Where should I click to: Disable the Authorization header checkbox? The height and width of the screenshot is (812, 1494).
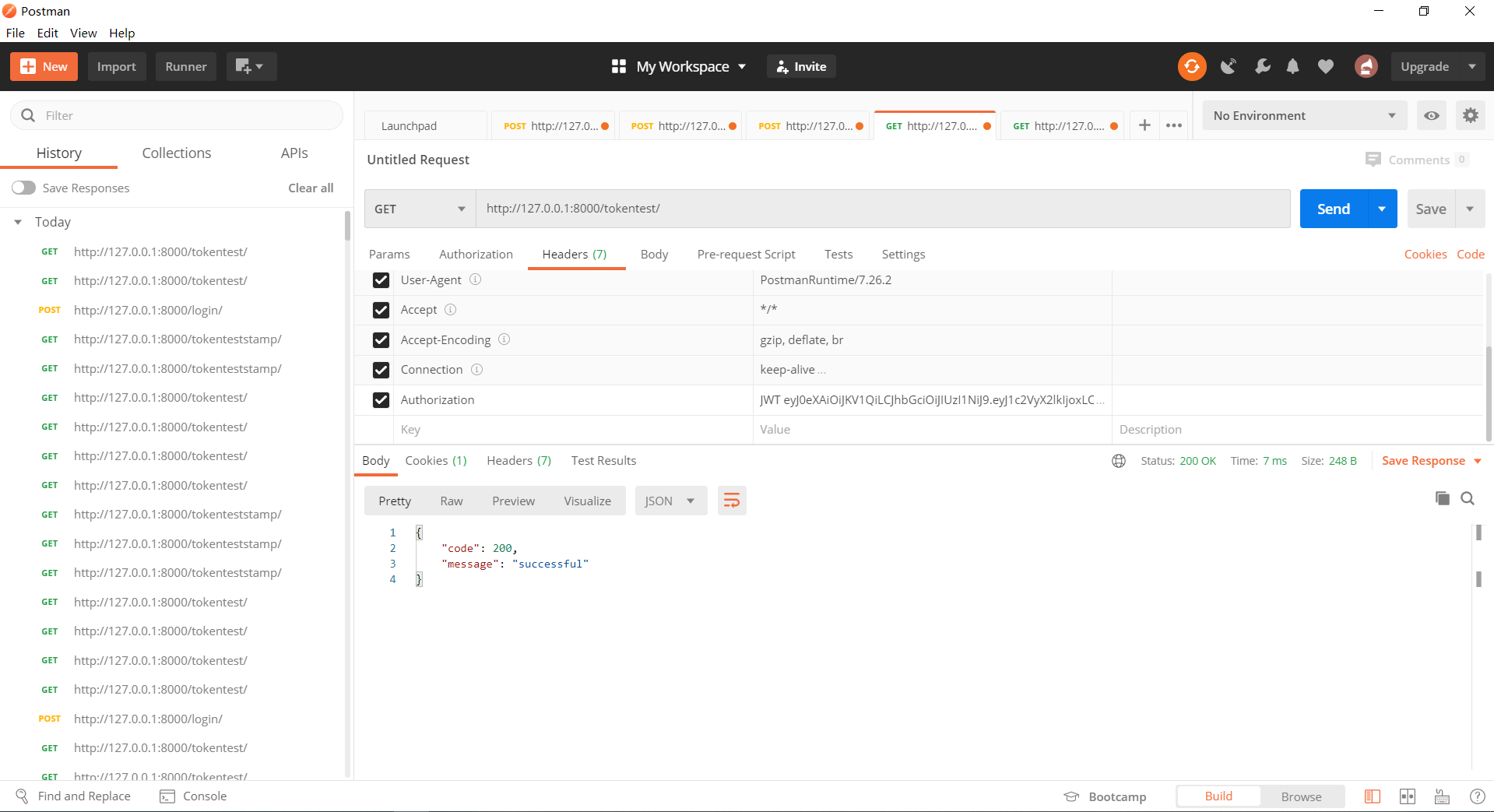(381, 399)
